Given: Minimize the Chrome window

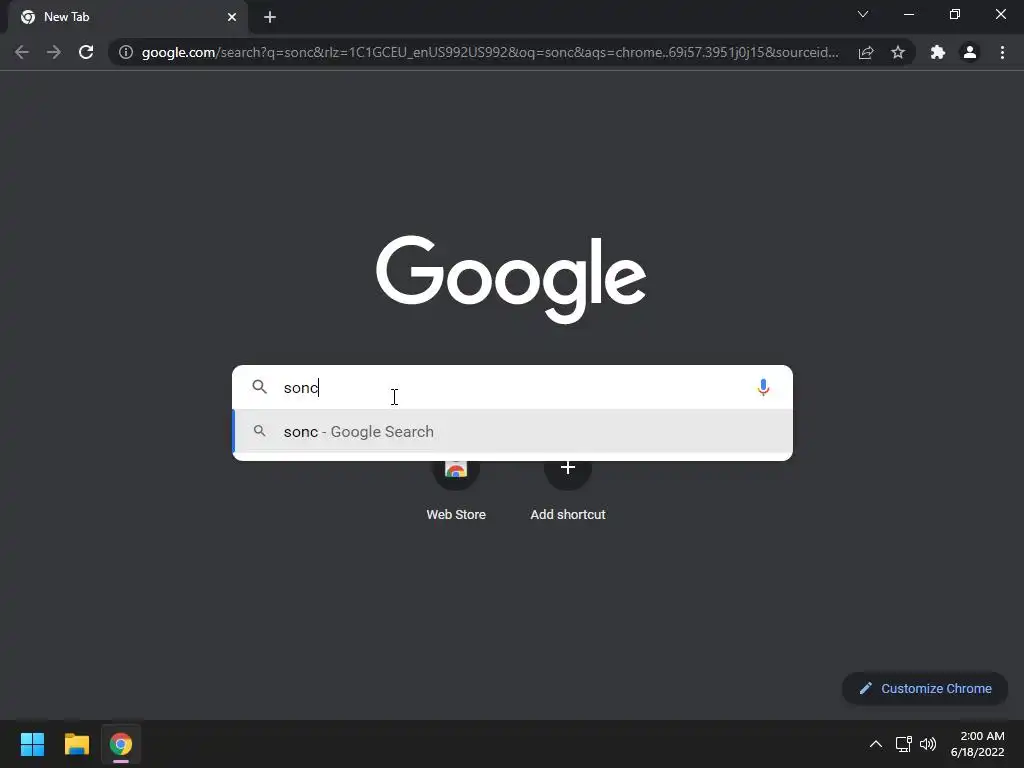Looking at the screenshot, I should tap(908, 14).
